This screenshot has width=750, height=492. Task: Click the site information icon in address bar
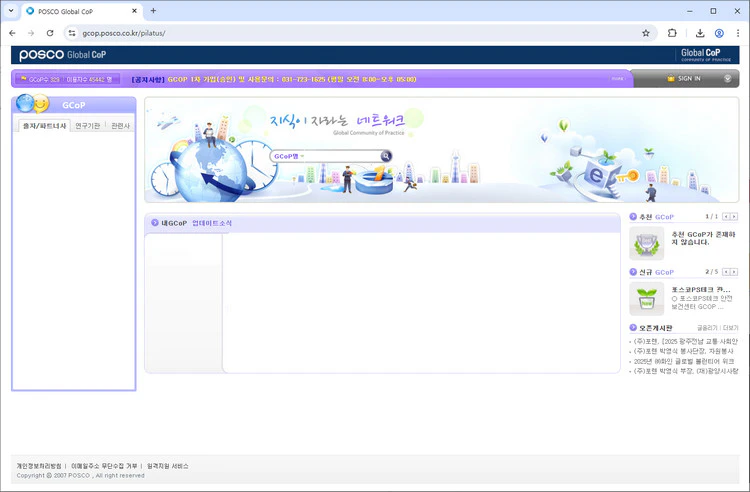[72, 33]
